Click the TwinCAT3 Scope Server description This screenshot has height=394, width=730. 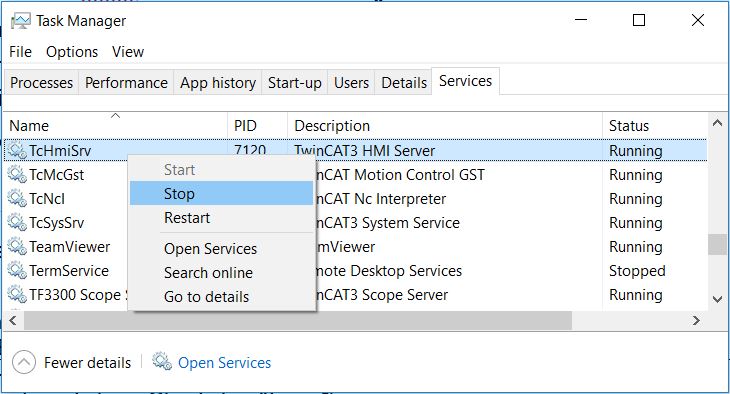(382, 295)
